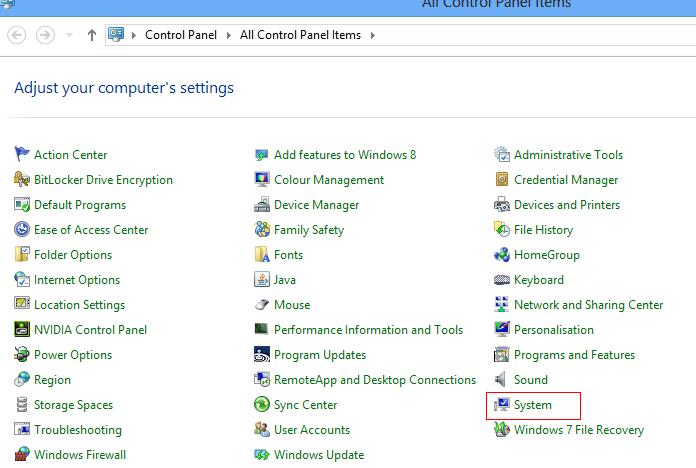Select Control Panel in the address breadcrumb
This screenshot has width=696, height=468.
[181, 35]
